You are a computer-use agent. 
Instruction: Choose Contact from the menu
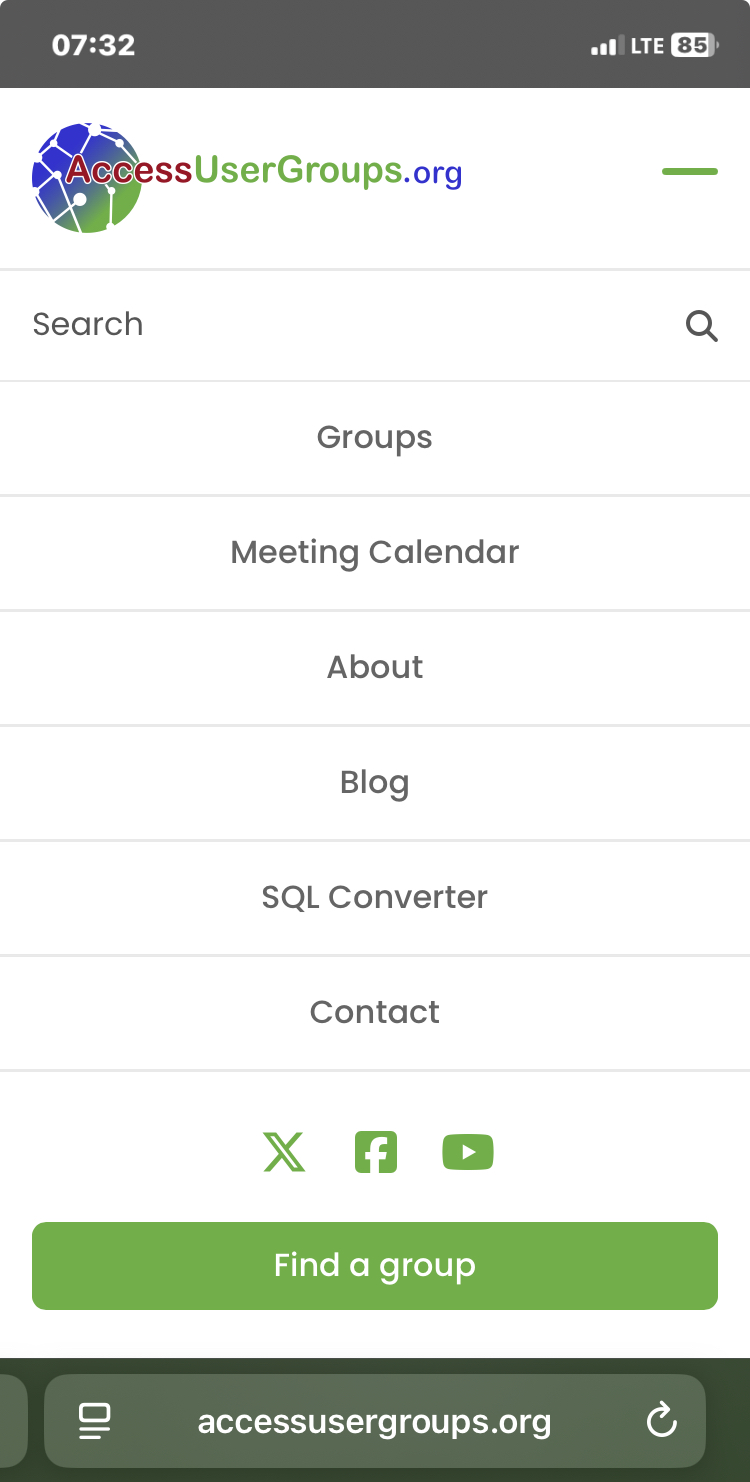(x=375, y=1012)
